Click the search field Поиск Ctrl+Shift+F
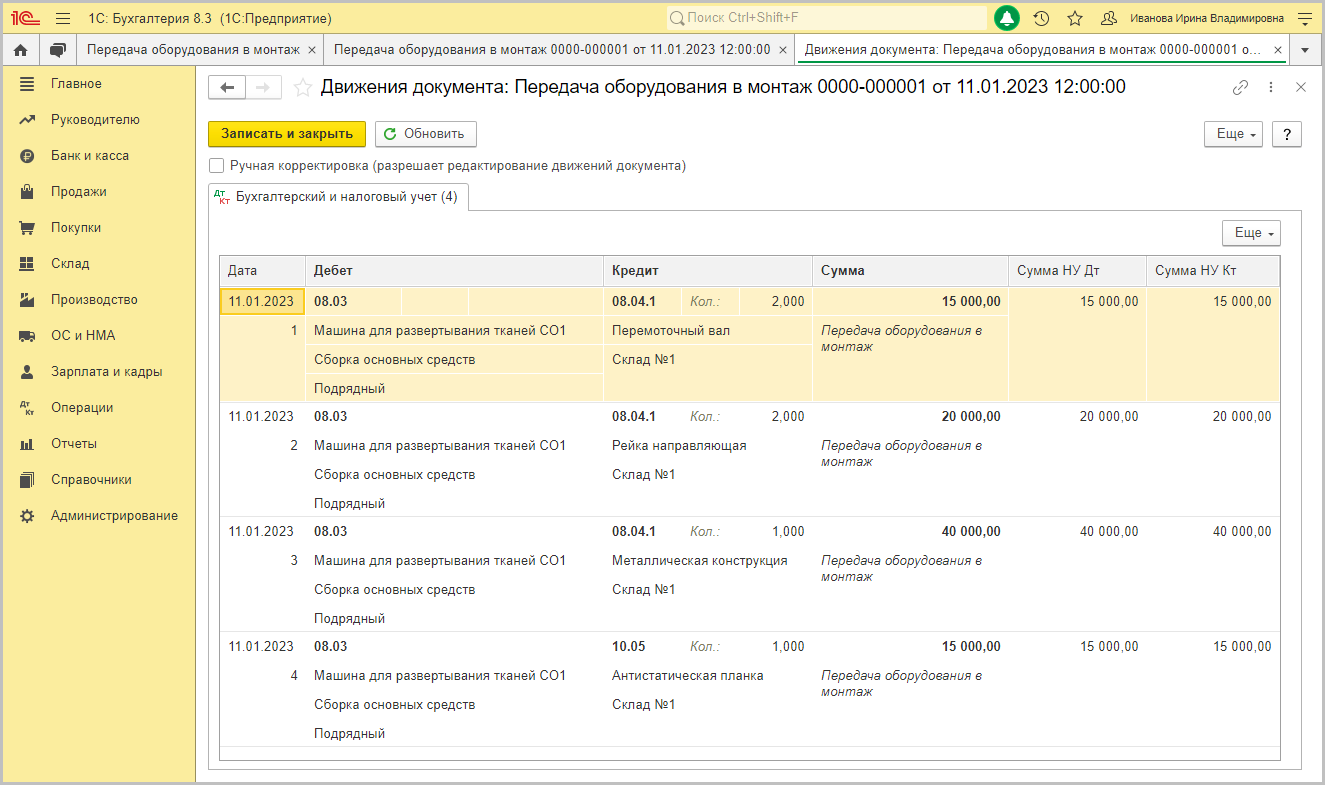This screenshot has height=785, width=1325. pyautogui.click(x=827, y=18)
